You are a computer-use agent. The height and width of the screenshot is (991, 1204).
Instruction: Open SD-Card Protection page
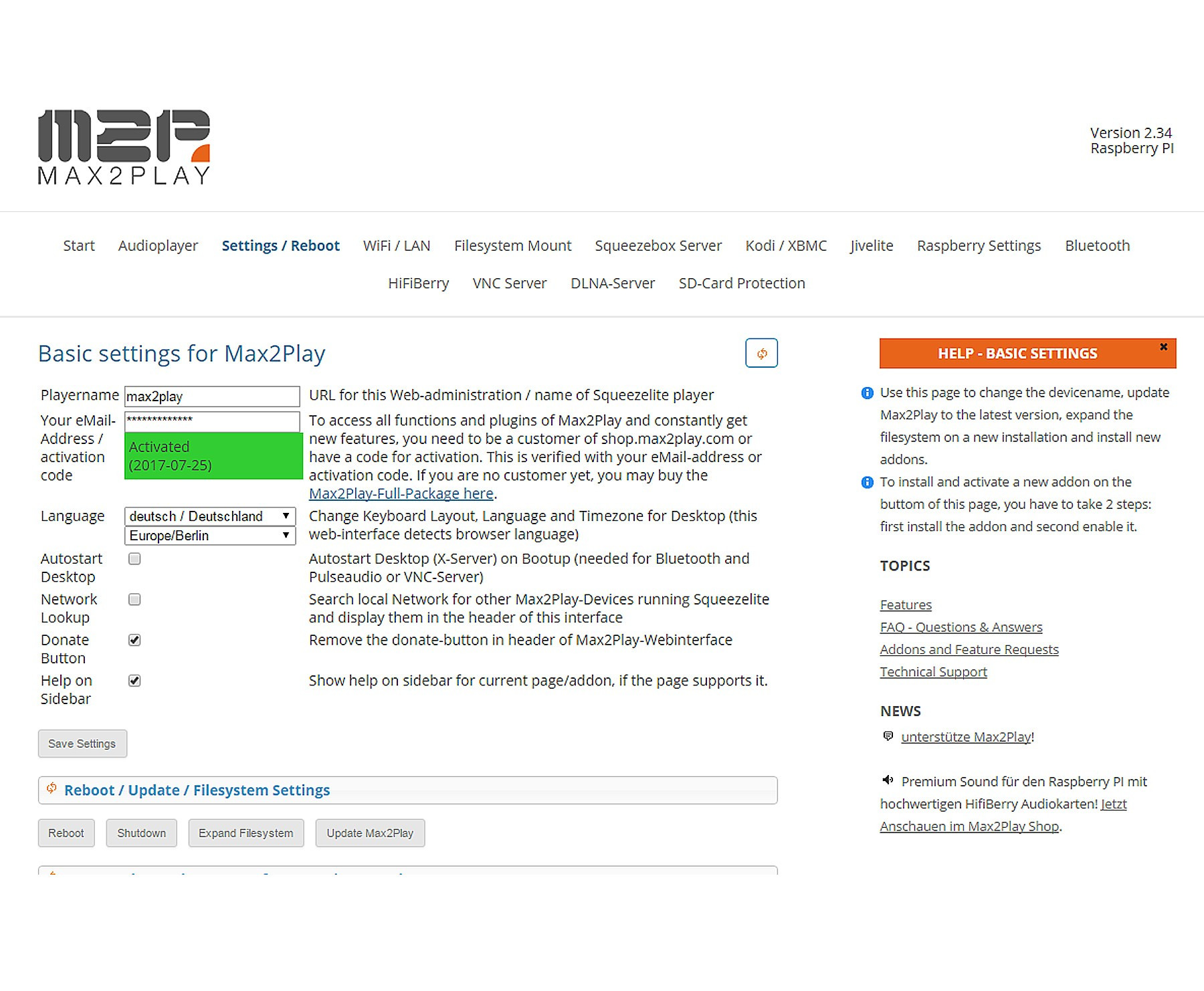742,283
